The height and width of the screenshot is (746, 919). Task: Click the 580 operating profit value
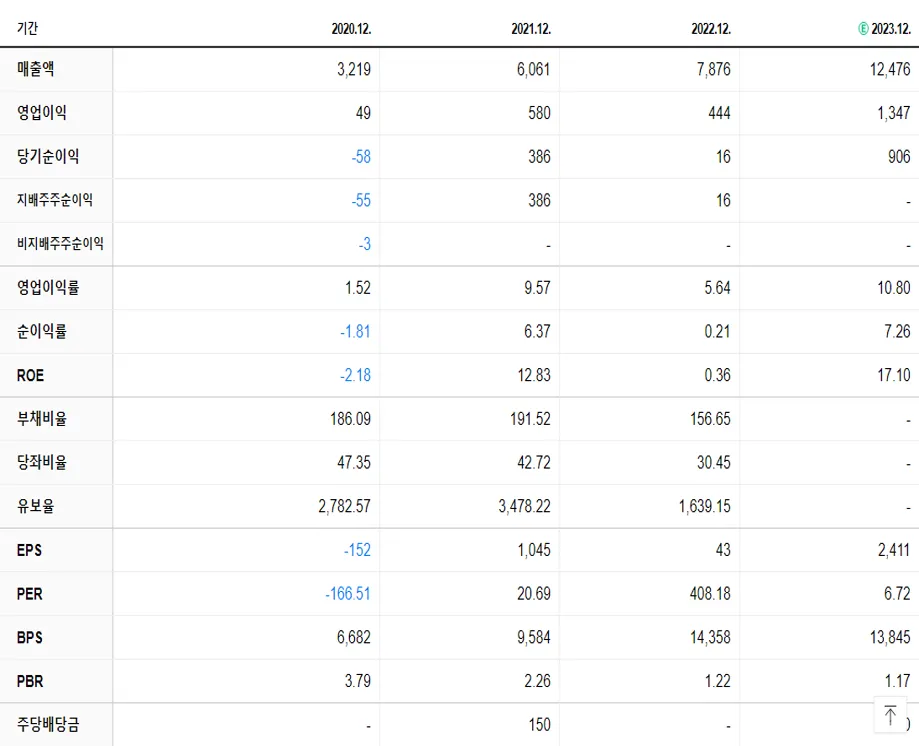(x=539, y=113)
